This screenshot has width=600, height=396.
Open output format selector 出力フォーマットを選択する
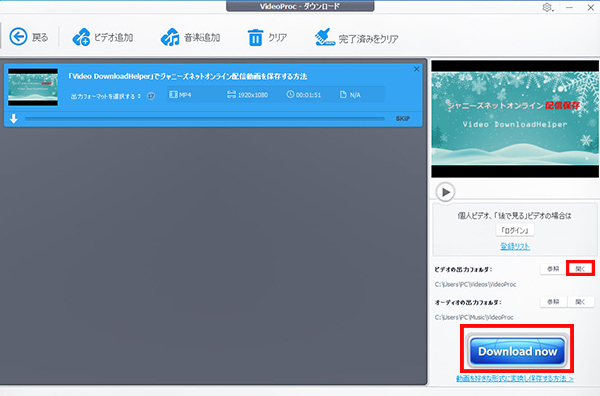[106, 96]
